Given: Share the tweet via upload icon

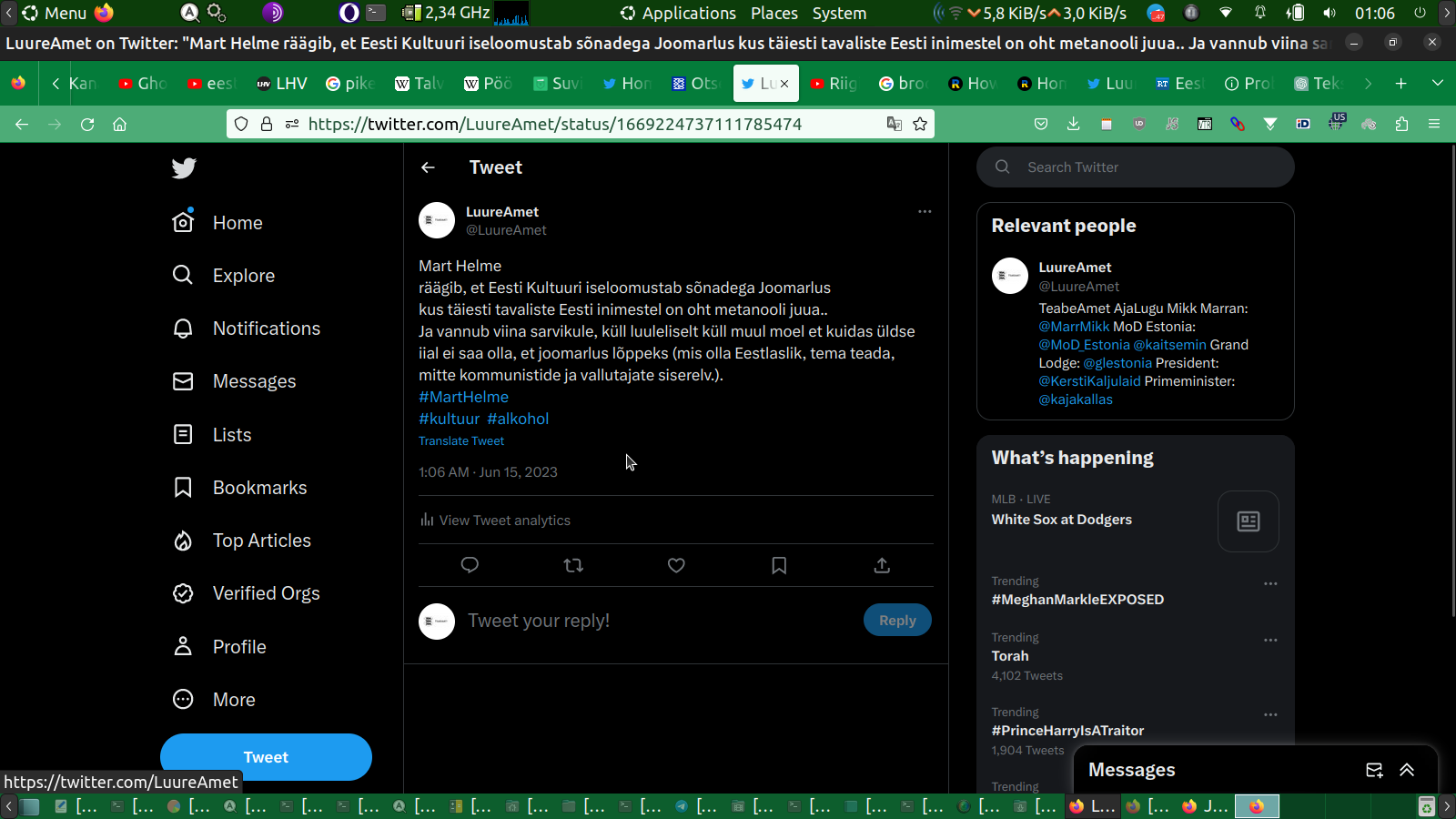Looking at the screenshot, I should click(882, 565).
